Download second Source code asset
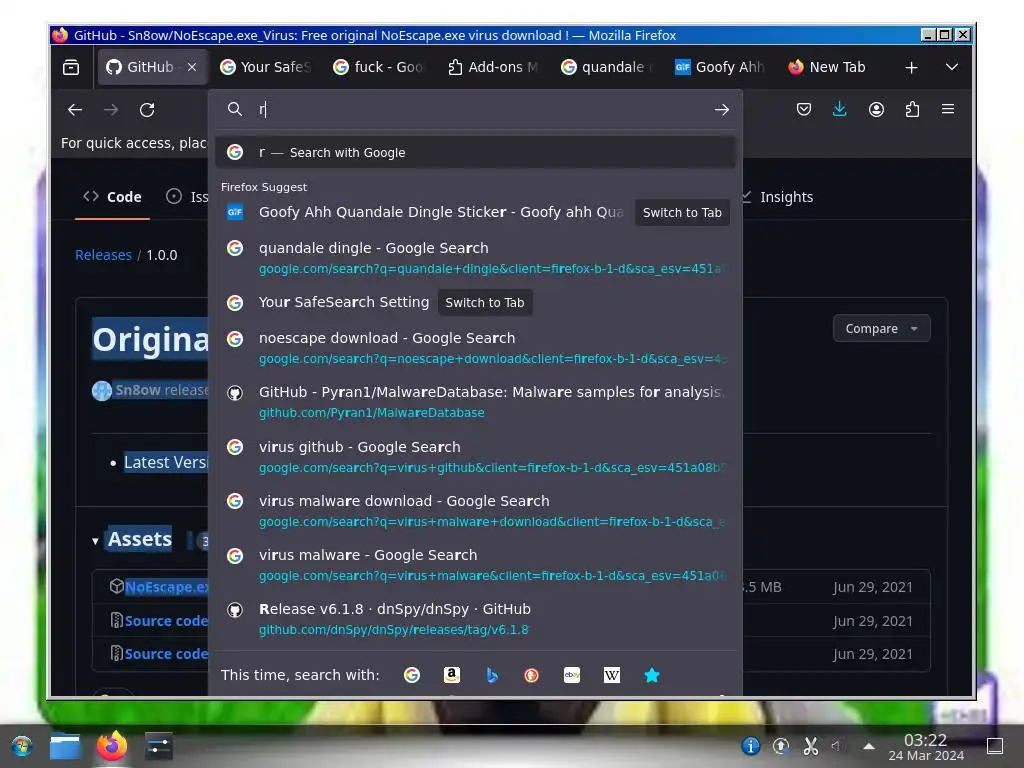The width and height of the screenshot is (1024, 768). click(166, 654)
